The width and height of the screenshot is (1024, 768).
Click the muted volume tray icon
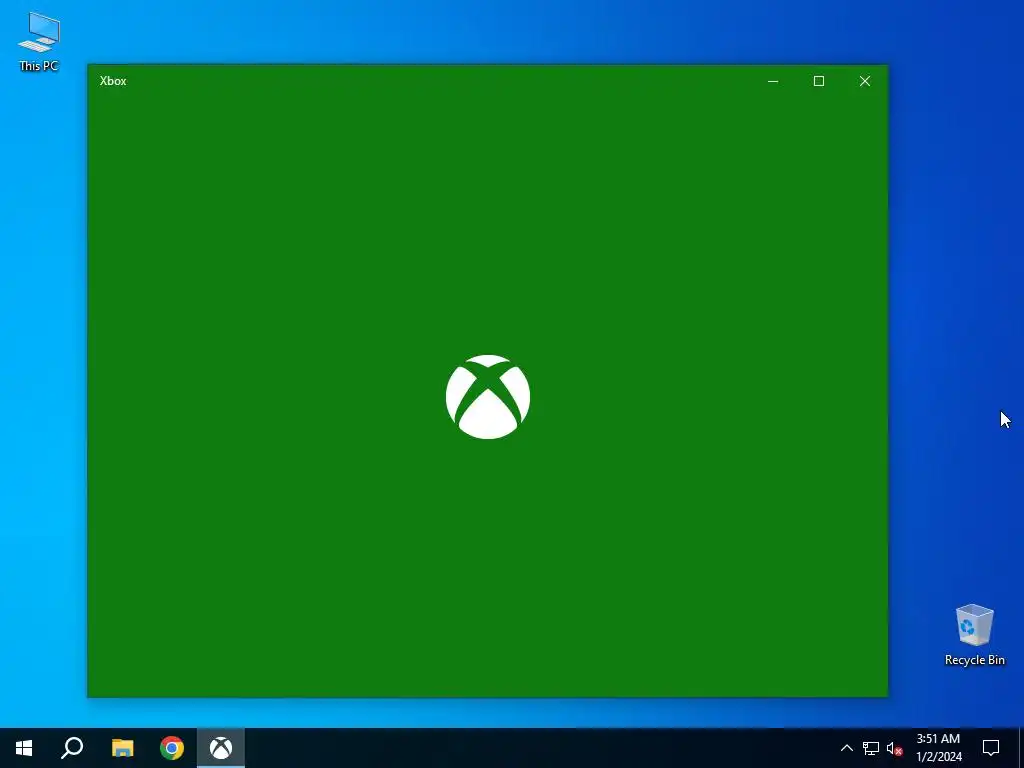pos(895,748)
